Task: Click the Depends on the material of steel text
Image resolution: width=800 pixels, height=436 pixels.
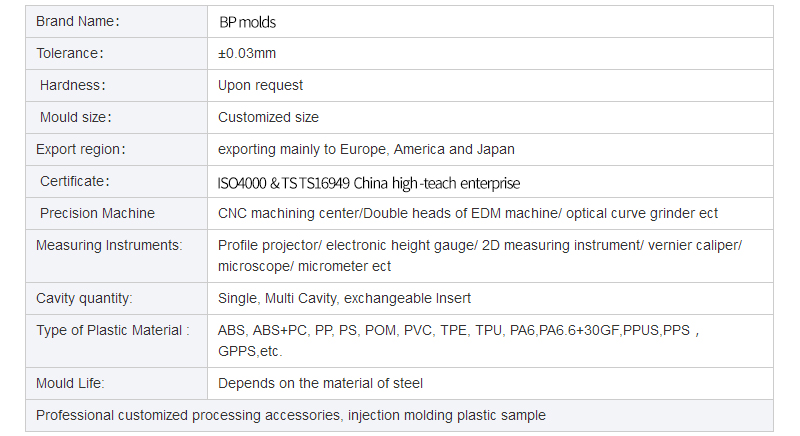Action: (320, 383)
